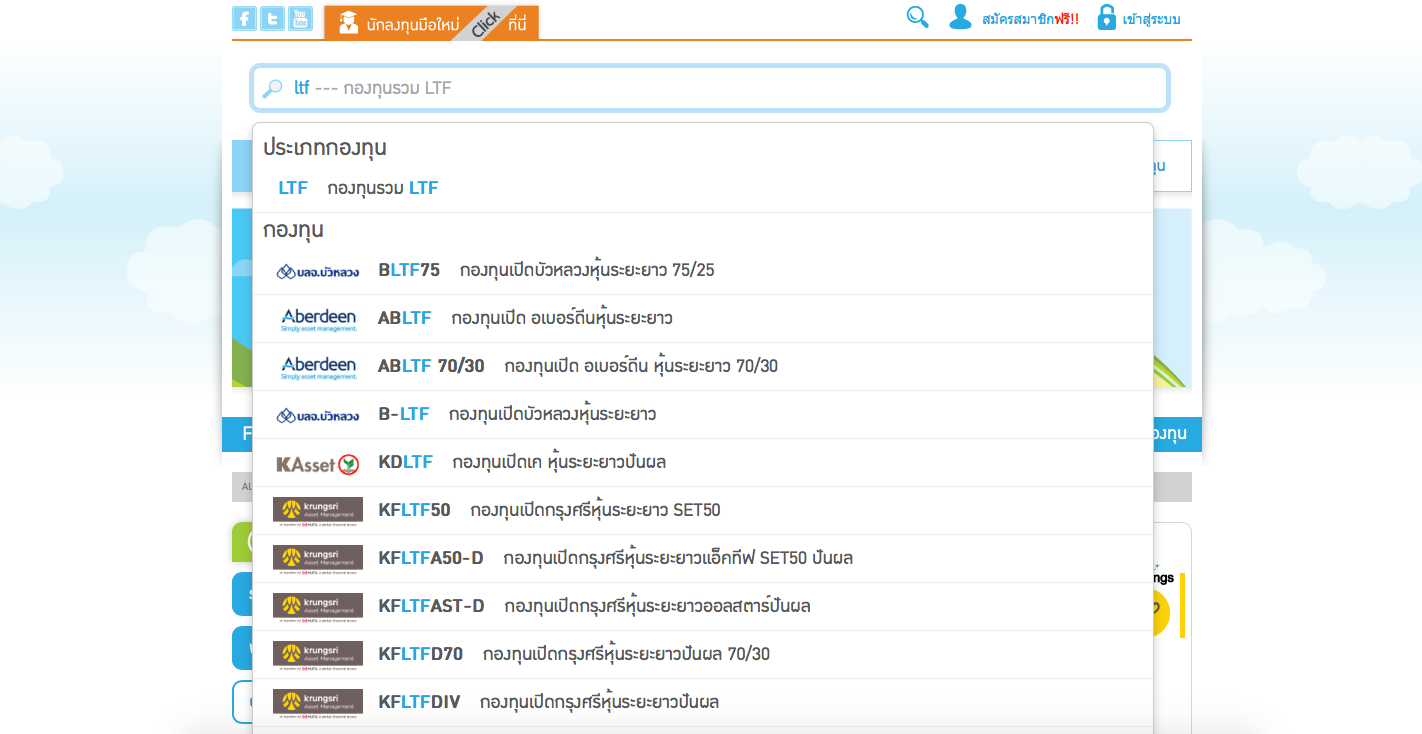Image resolution: width=1422 pixels, height=734 pixels.
Task: Open the Facebook social icon
Action: tap(244, 18)
